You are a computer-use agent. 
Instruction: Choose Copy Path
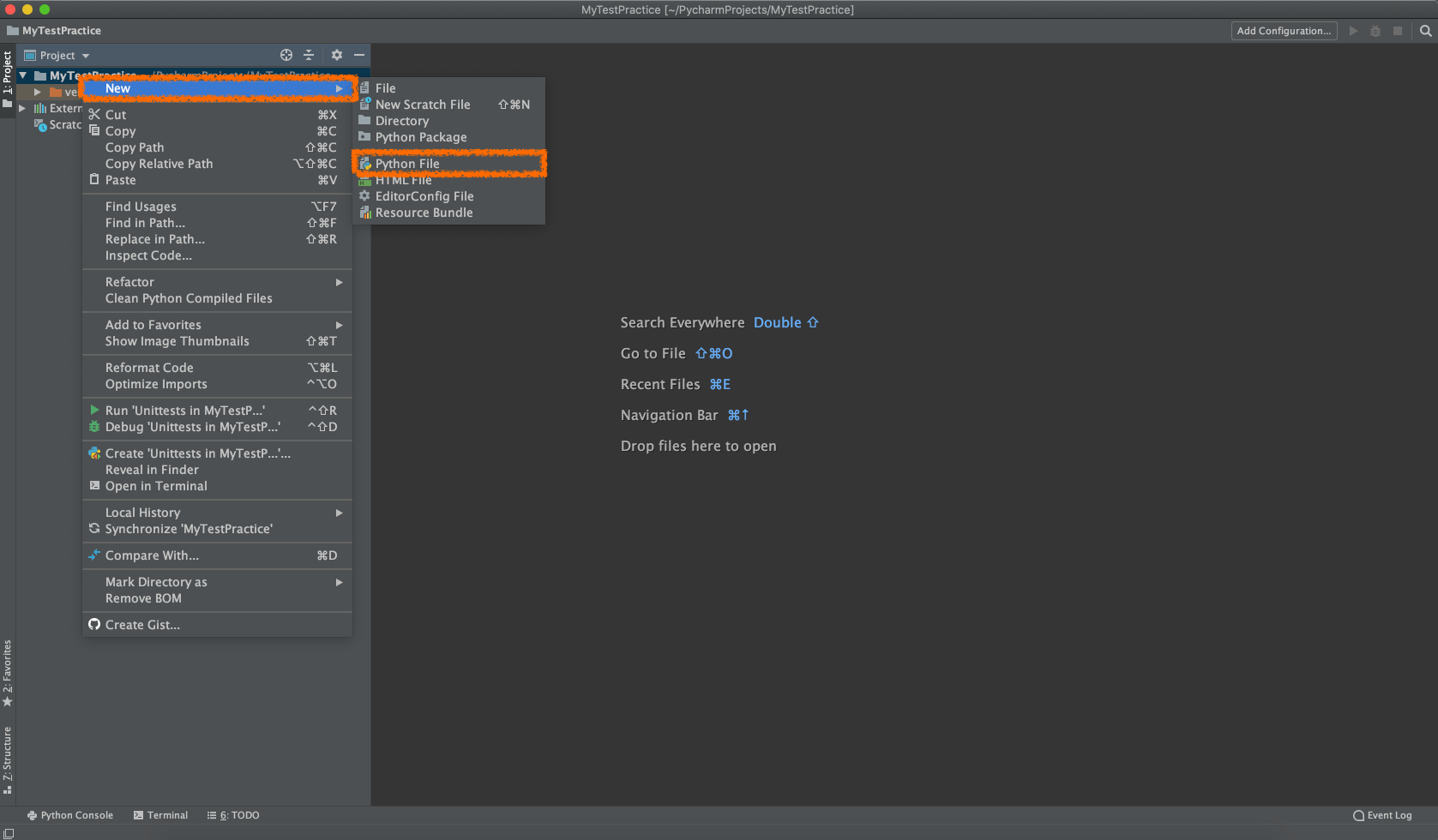(x=217, y=147)
